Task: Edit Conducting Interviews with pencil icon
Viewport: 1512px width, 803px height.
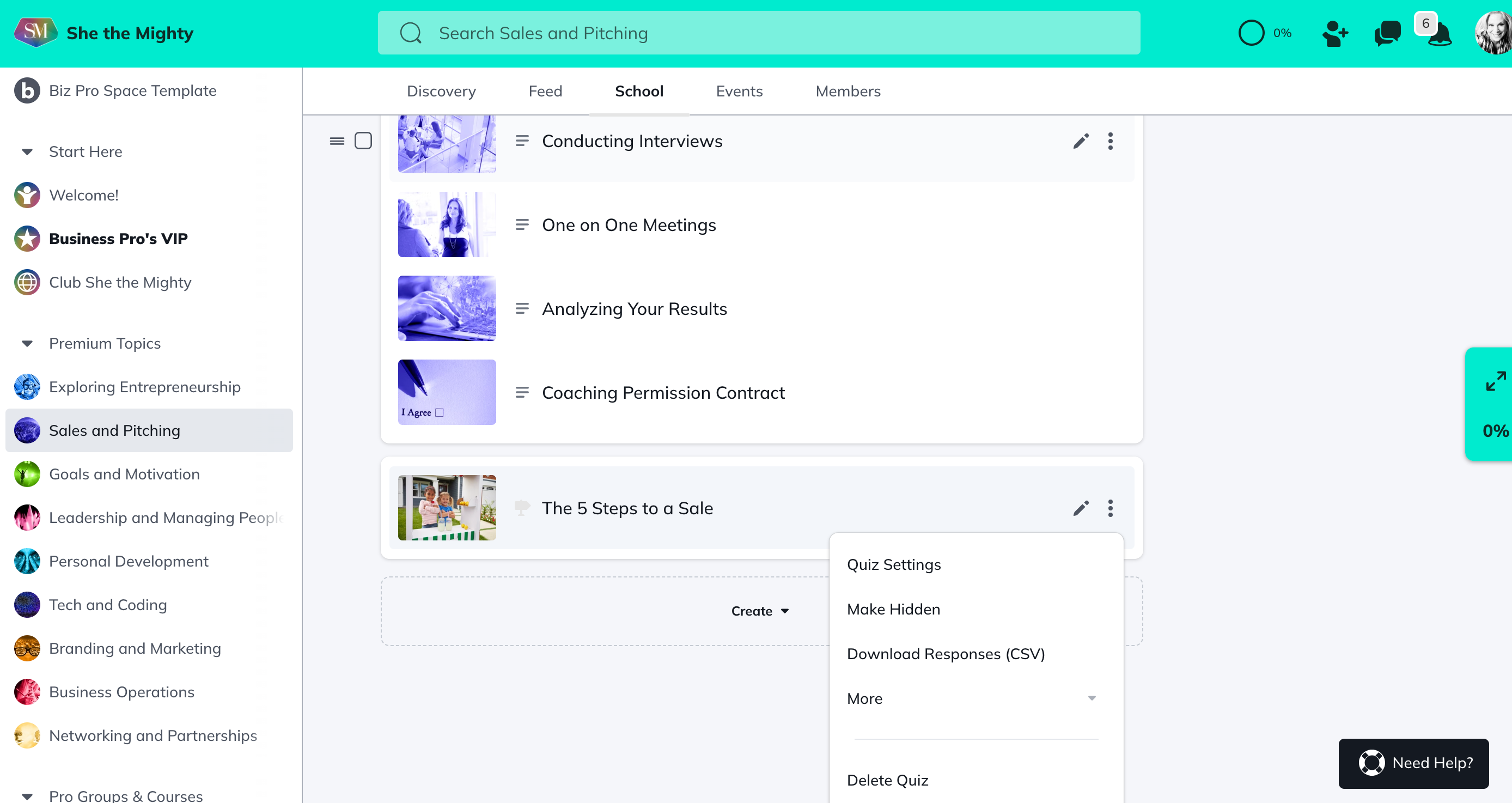Action: coord(1081,142)
